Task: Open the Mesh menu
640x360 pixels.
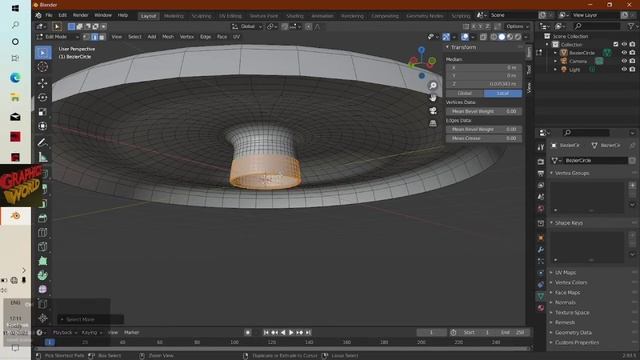Action: tap(168, 37)
